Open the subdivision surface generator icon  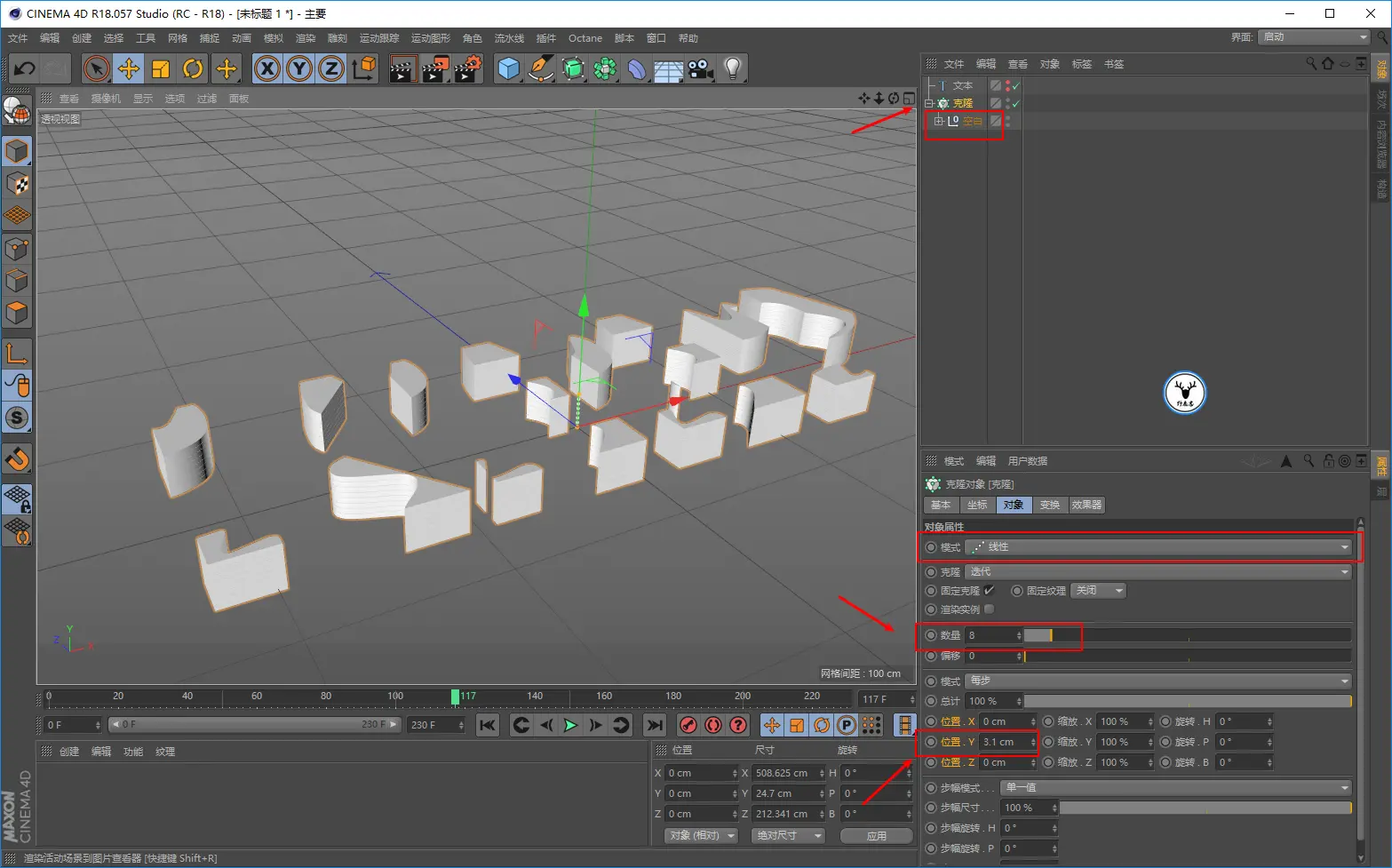click(573, 68)
